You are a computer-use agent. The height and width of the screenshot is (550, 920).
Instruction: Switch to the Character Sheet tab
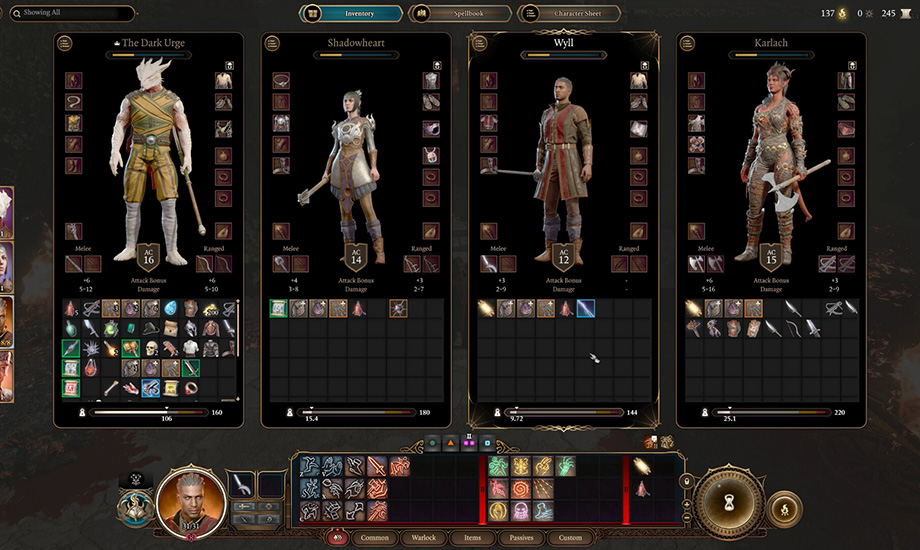[x=569, y=13]
